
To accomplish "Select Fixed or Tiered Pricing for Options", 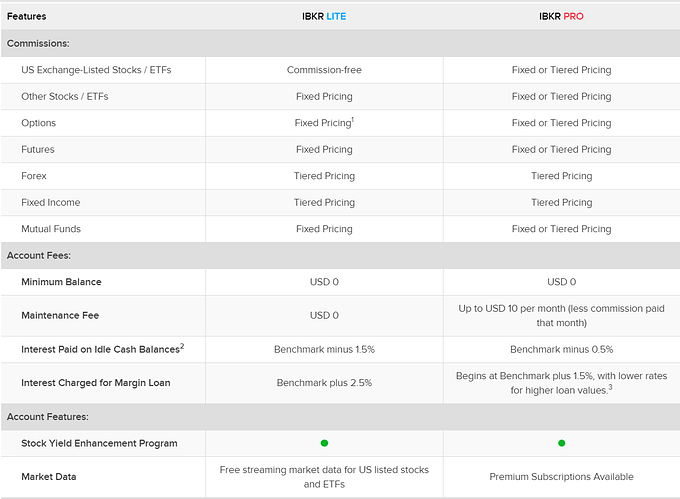I will [561, 123].
